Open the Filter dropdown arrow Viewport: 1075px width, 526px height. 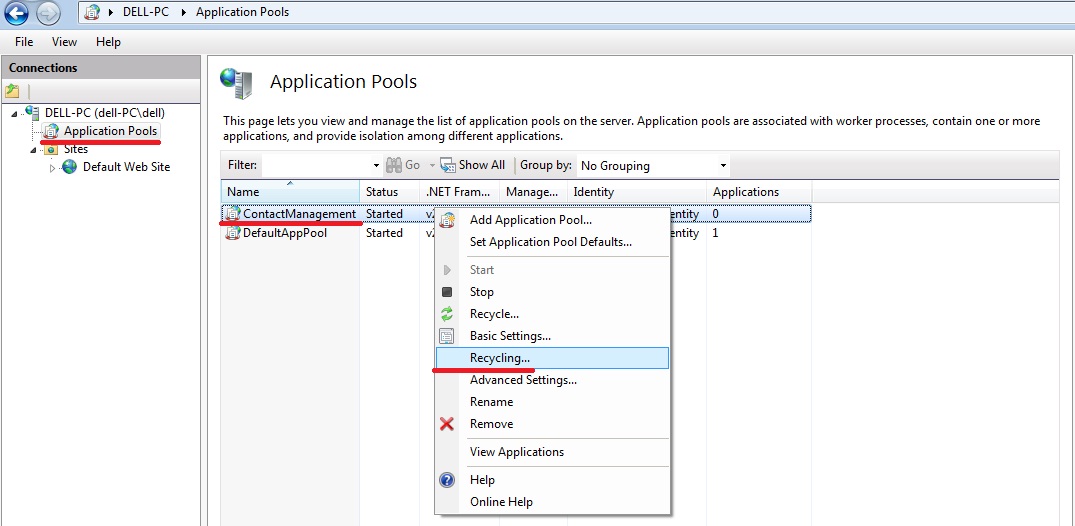[x=376, y=166]
